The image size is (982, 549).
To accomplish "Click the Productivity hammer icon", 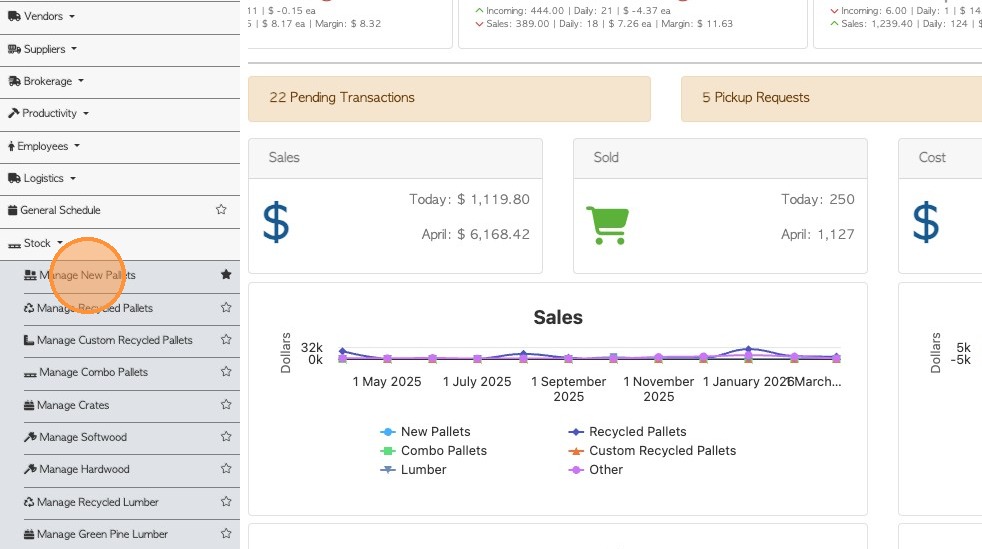I will coord(14,114).
